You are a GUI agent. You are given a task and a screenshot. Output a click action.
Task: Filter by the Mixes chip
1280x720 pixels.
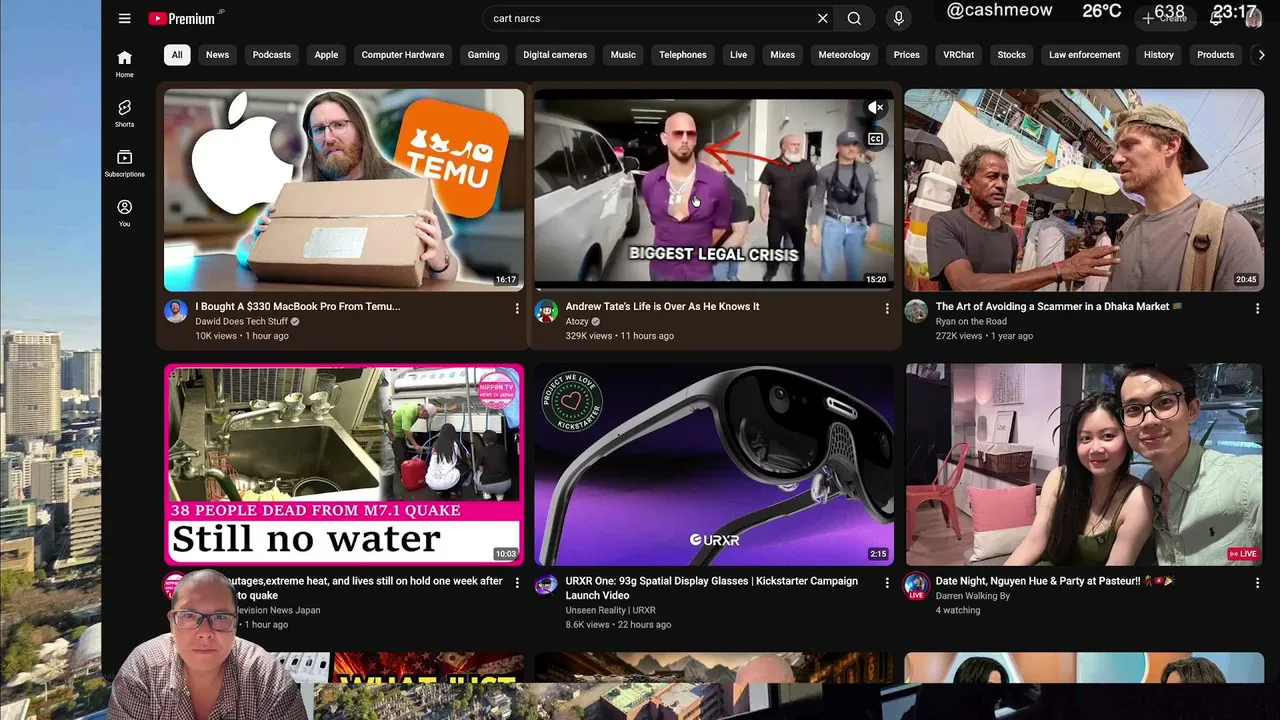click(783, 55)
